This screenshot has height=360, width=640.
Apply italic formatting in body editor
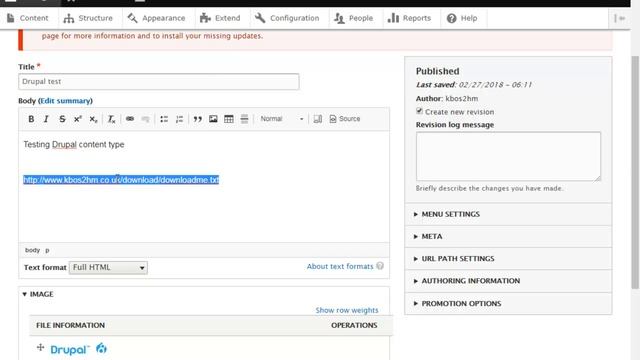point(46,119)
